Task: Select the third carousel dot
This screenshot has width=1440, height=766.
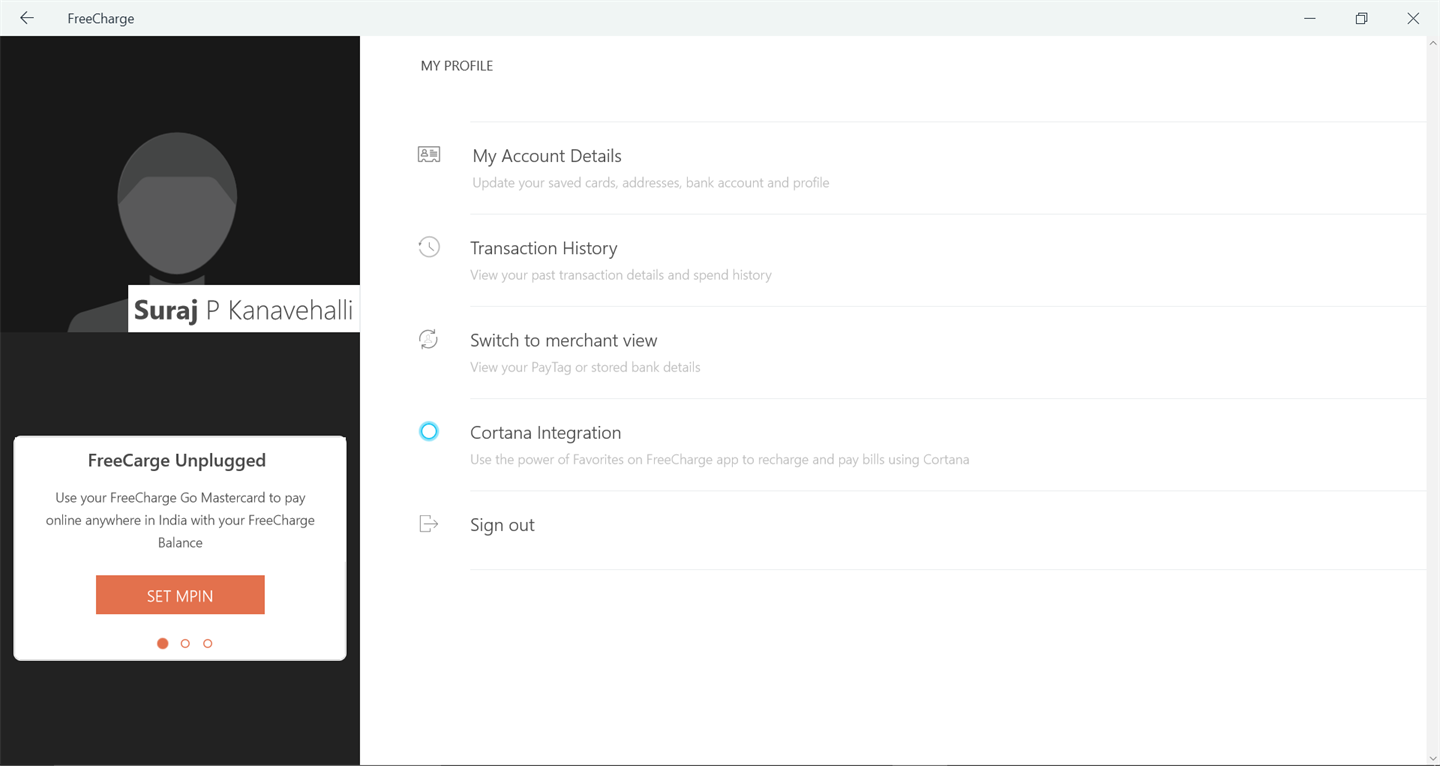Action: click(x=208, y=644)
